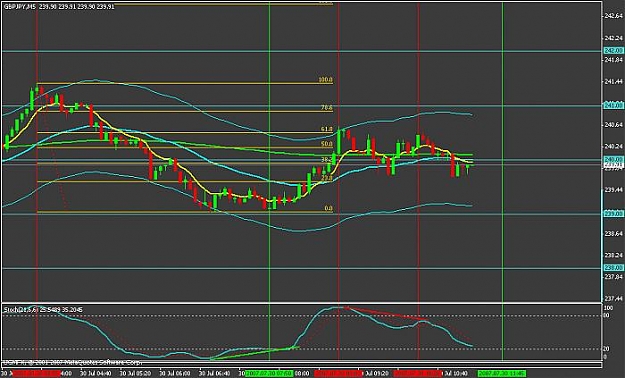
Task: Click the green 11:45 date marker label
Action: (502, 374)
